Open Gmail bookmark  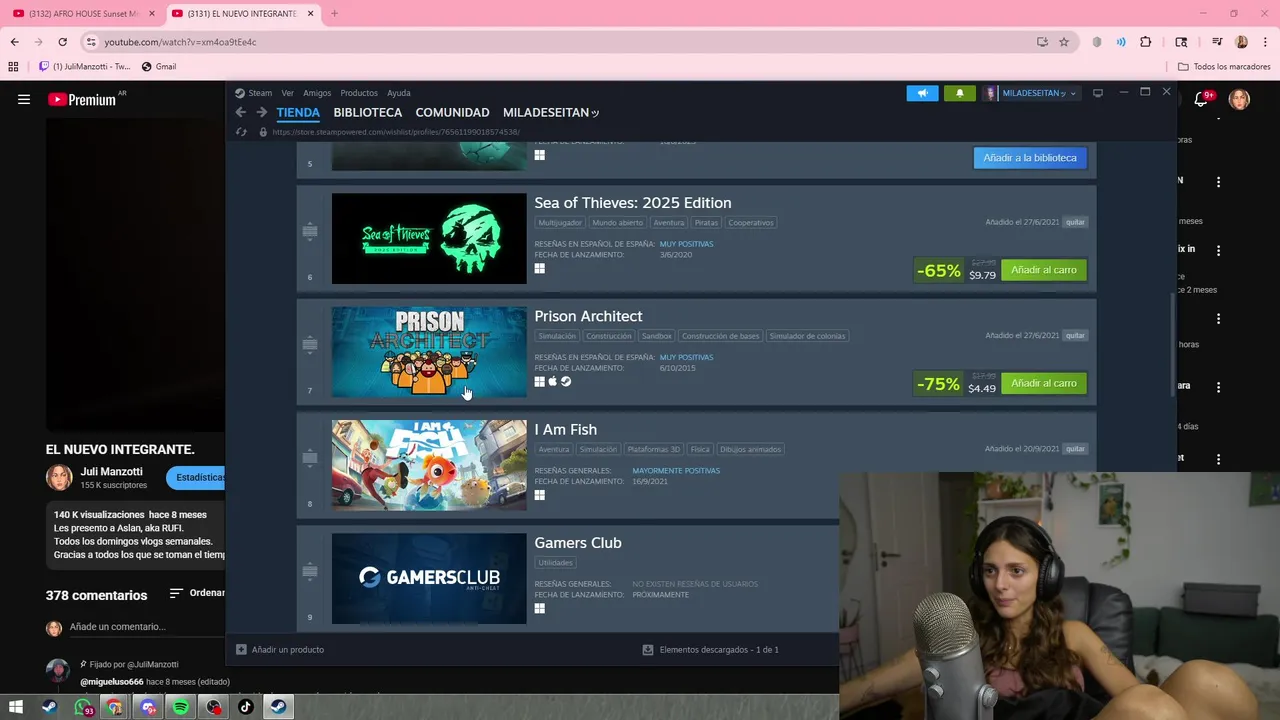point(159,67)
